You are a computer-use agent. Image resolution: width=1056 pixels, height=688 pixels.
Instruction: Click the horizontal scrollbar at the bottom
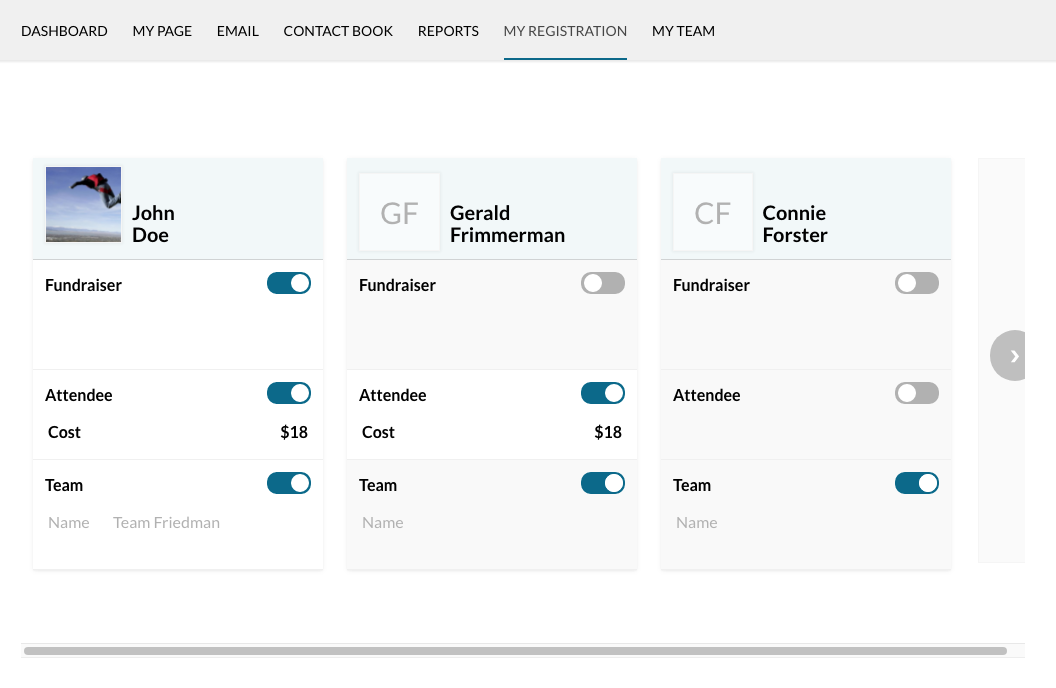515,651
